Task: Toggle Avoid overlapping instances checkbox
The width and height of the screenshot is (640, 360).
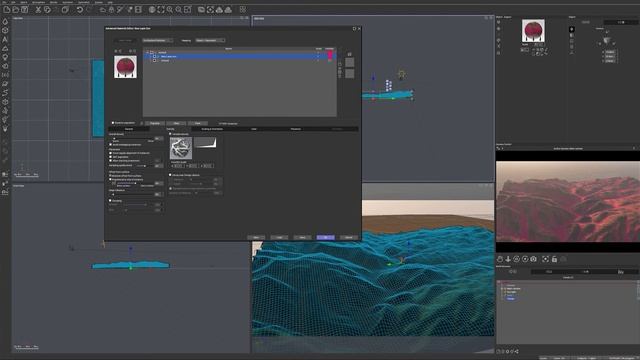Action: pos(110,144)
